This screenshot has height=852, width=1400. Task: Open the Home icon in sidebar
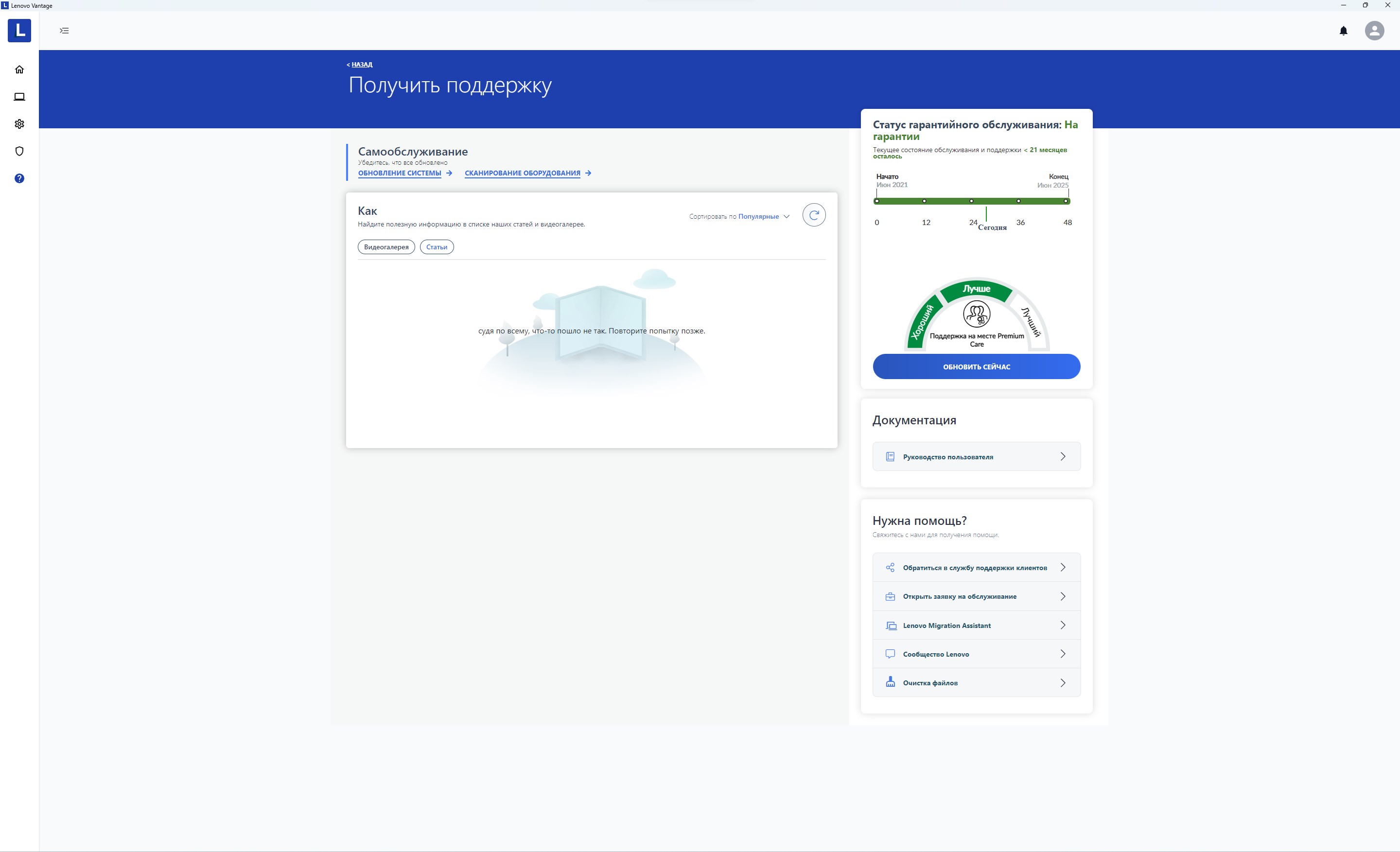(x=19, y=70)
